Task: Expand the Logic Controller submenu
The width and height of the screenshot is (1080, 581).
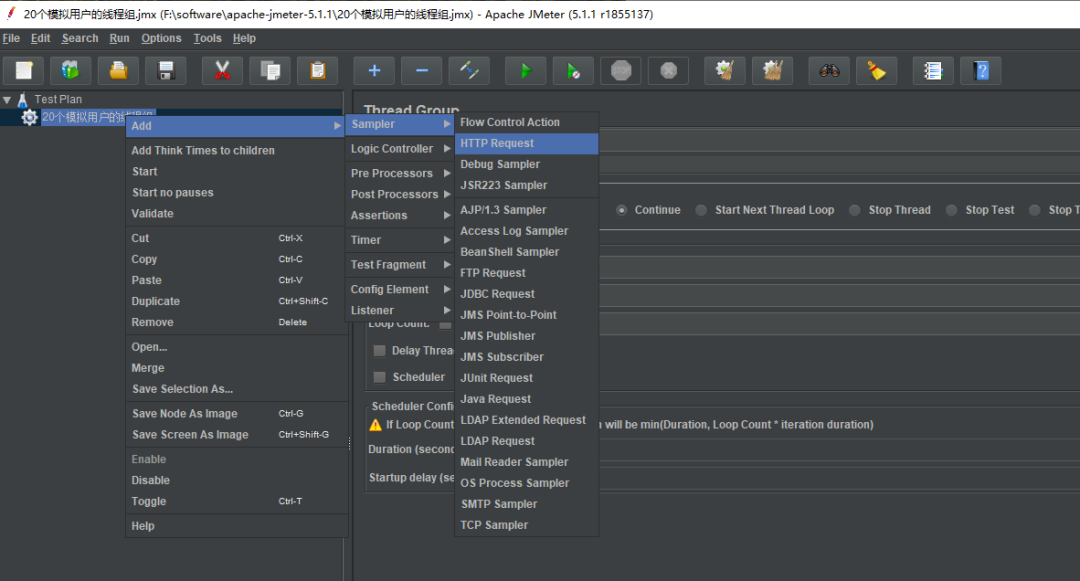Action: pyautogui.click(x=399, y=149)
